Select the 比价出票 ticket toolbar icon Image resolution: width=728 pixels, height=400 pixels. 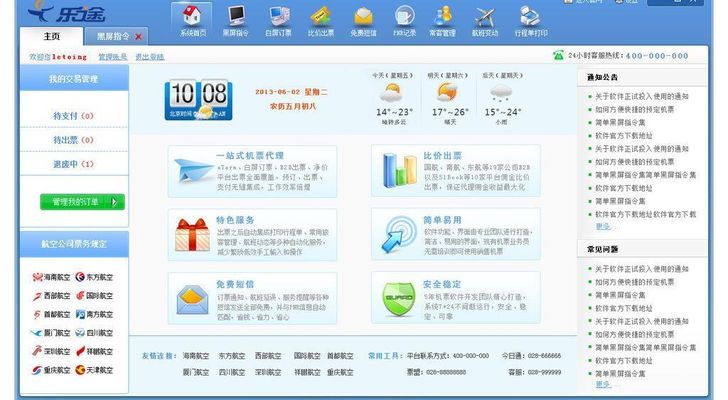tap(321, 20)
